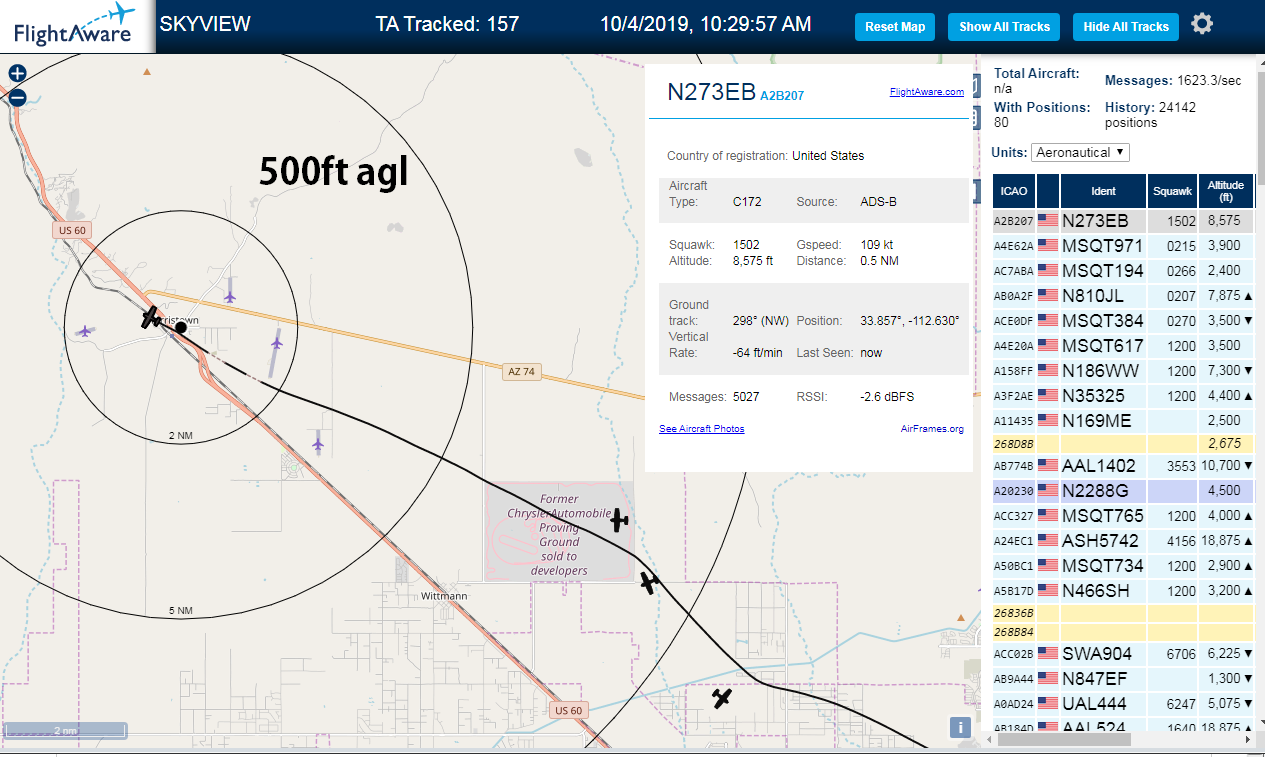Image resolution: width=1265 pixels, height=757 pixels.
Task: Zoom out the map with minus icon
Action: [x=17, y=97]
